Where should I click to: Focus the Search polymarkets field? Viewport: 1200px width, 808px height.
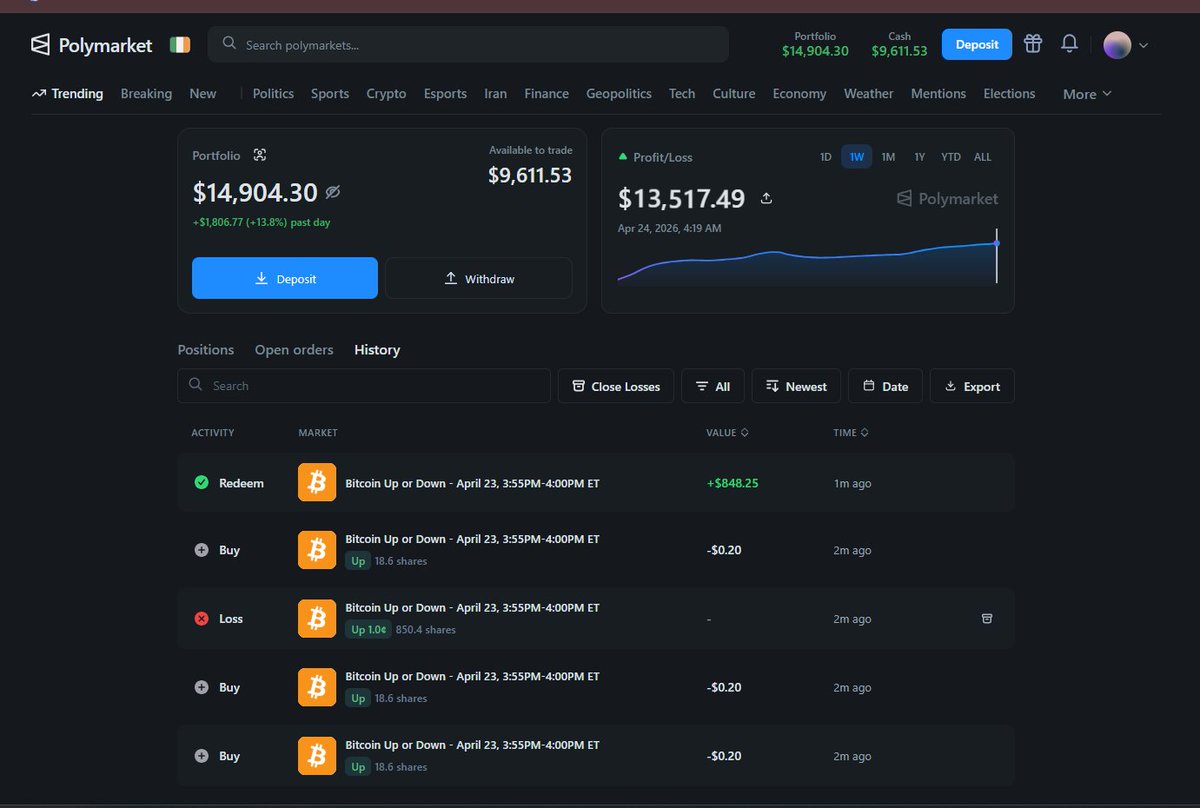click(x=468, y=44)
